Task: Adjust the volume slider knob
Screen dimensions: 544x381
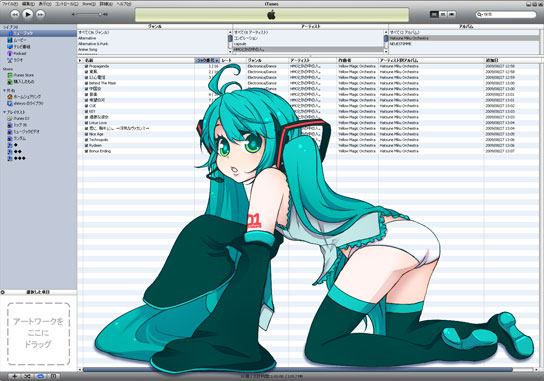Action: point(100,14)
